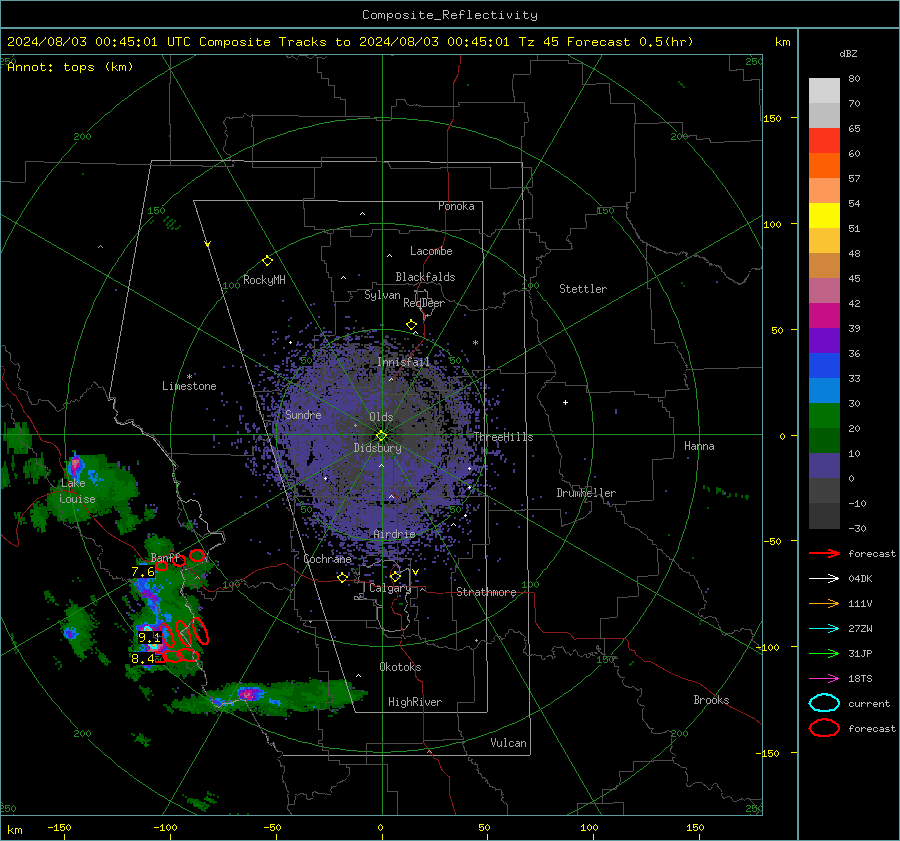Click the 9.1 storm top label

149,638
